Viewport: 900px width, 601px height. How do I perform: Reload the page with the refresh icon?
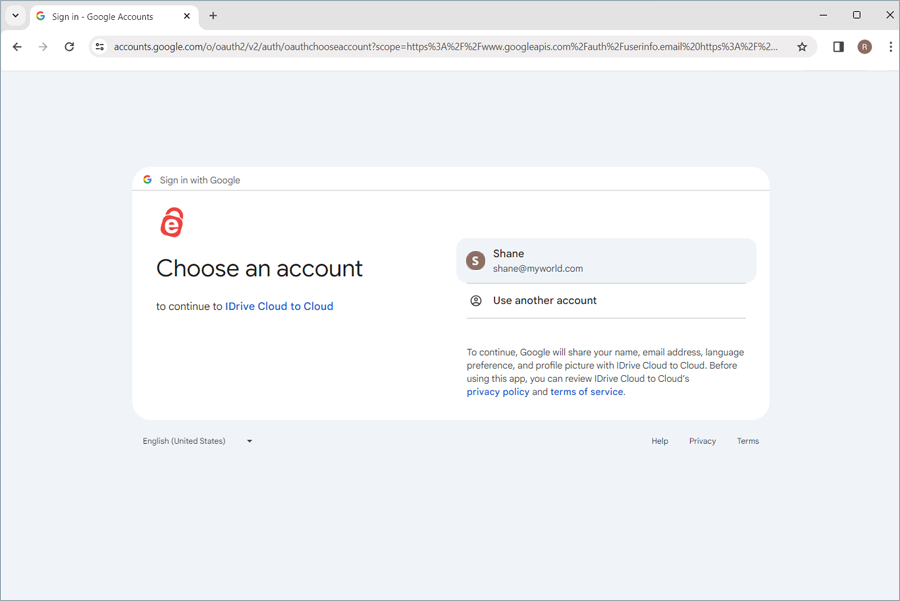69,47
